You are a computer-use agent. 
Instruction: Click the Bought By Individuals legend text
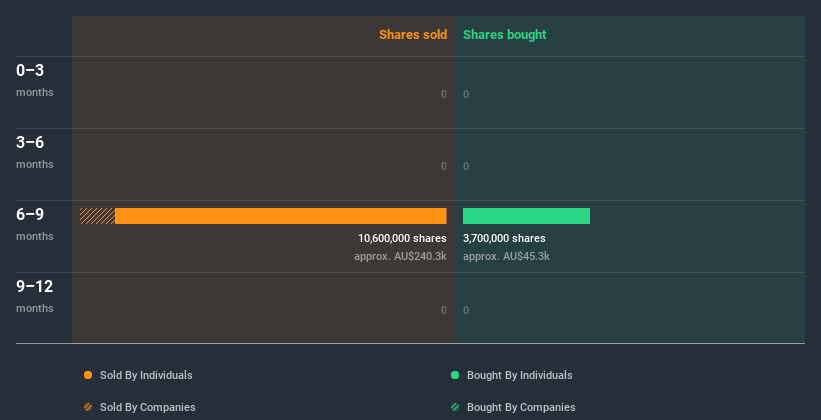click(x=519, y=375)
